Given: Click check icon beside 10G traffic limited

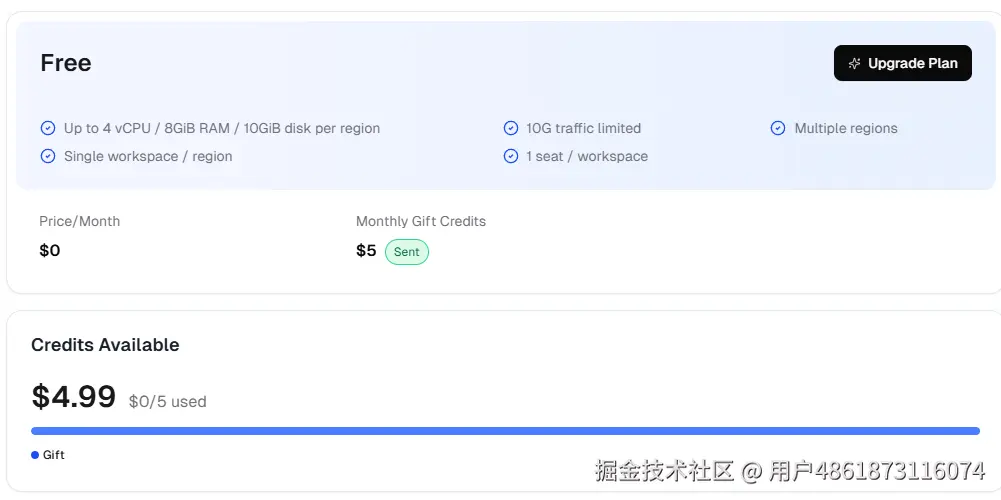Looking at the screenshot, I should pyautogui.click(x=510, y=128).
